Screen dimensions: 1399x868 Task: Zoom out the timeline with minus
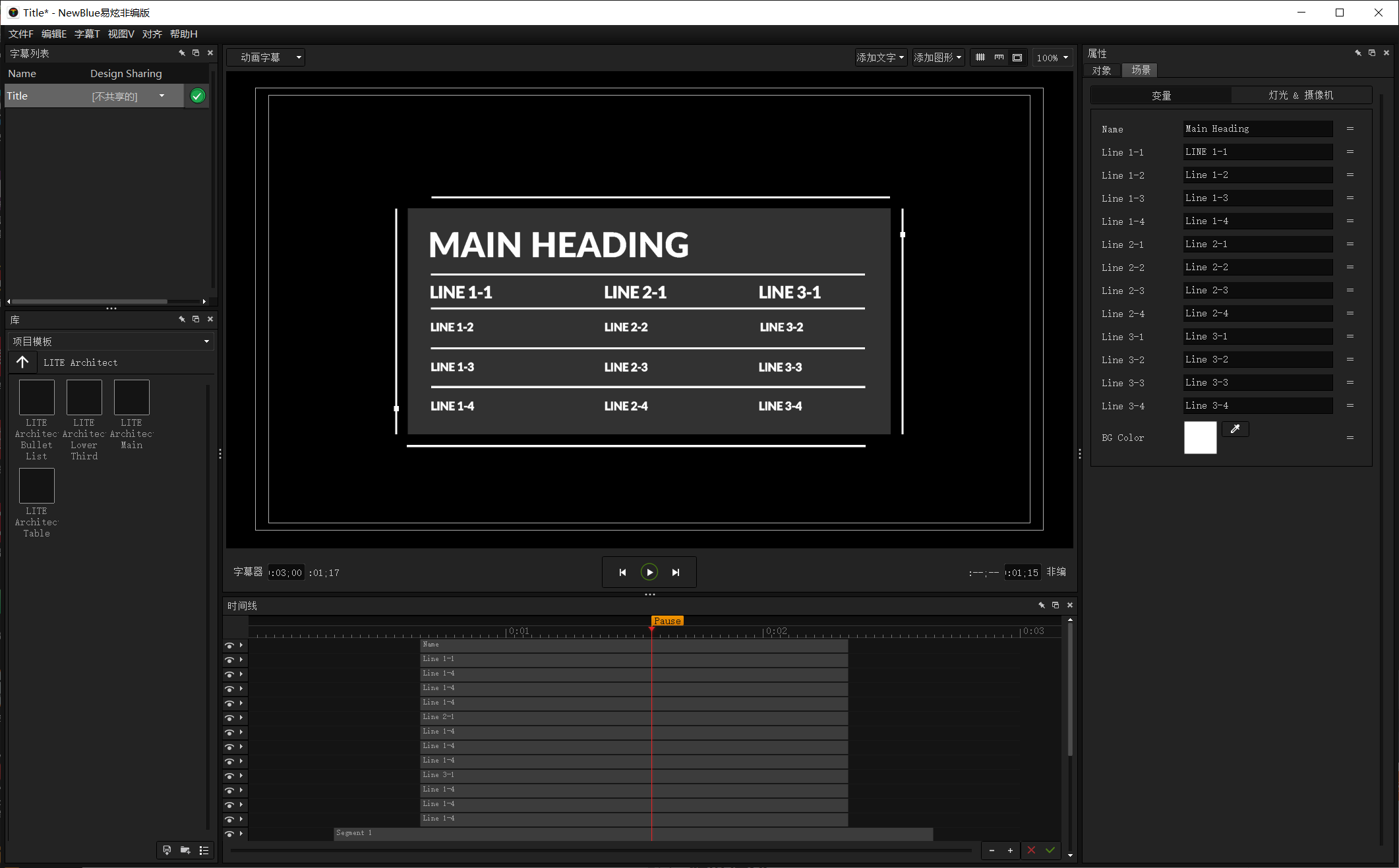992,850
